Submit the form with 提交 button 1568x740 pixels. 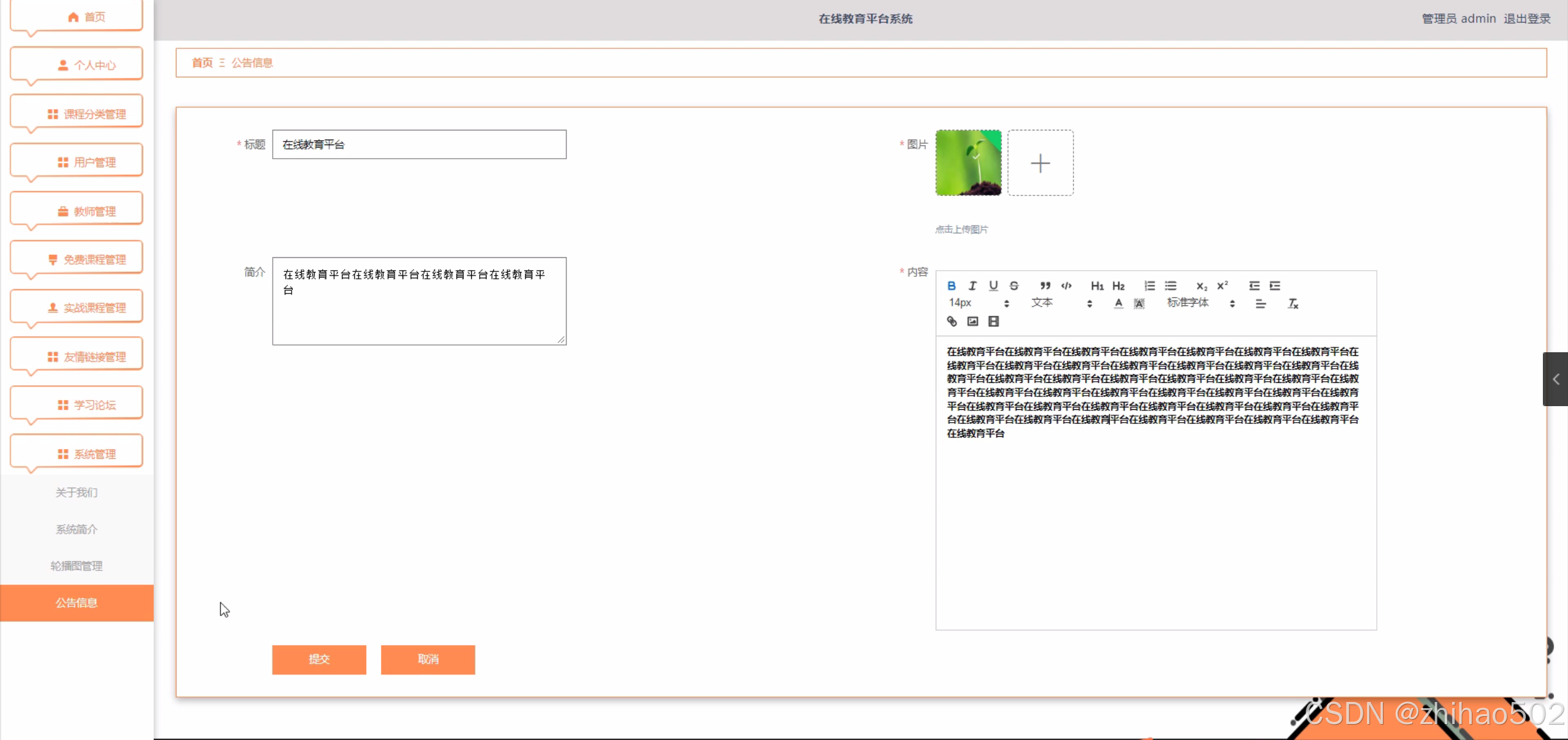(x=319, y=659)
